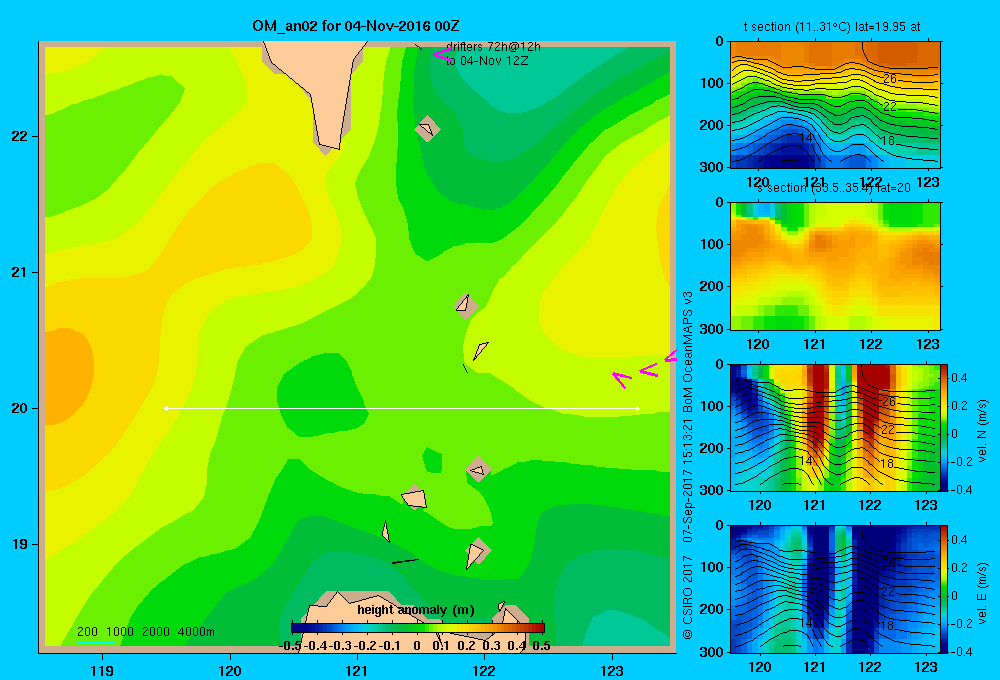Select the height anomaly color bar
Viewport: 1000px width, 680px height.
pyautogui.click(x=418, y=627)
